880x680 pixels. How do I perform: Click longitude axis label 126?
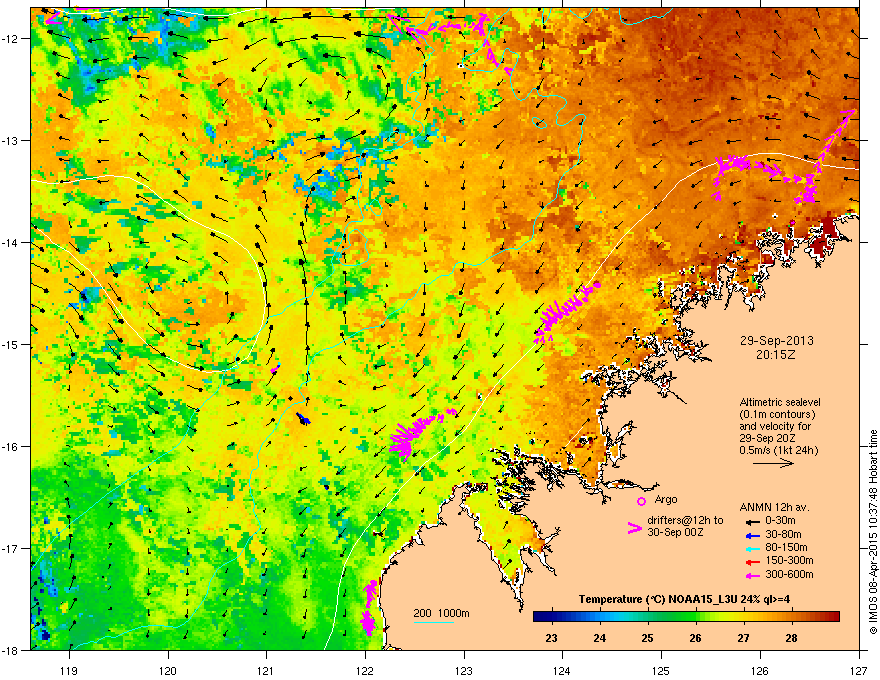click(760, 670)
